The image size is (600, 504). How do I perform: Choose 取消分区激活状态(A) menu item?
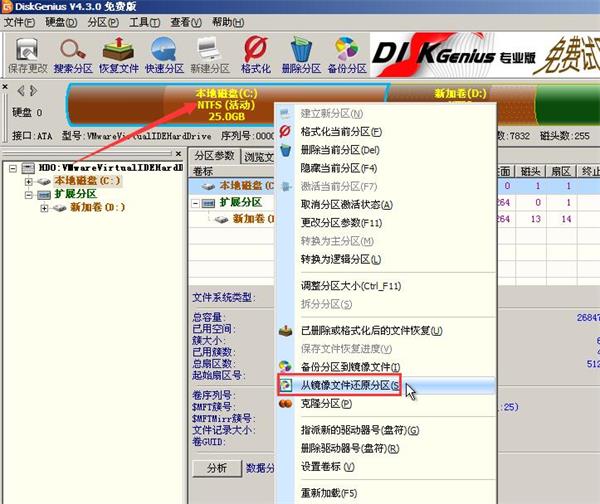coord(346,205)
